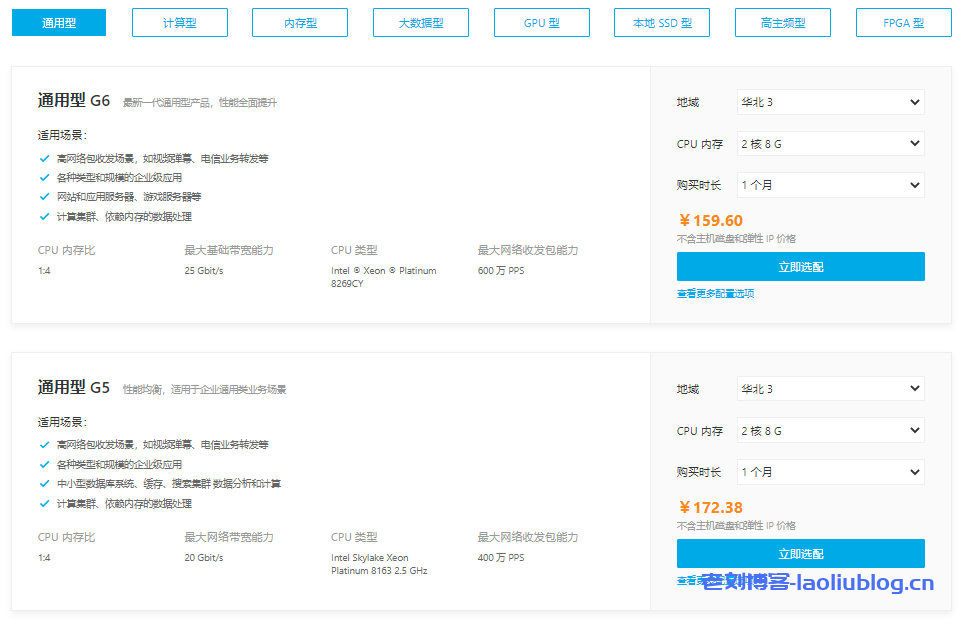Switch to the GPU 型 tab
Screen dimensions: 960x620
pos(541,22)
